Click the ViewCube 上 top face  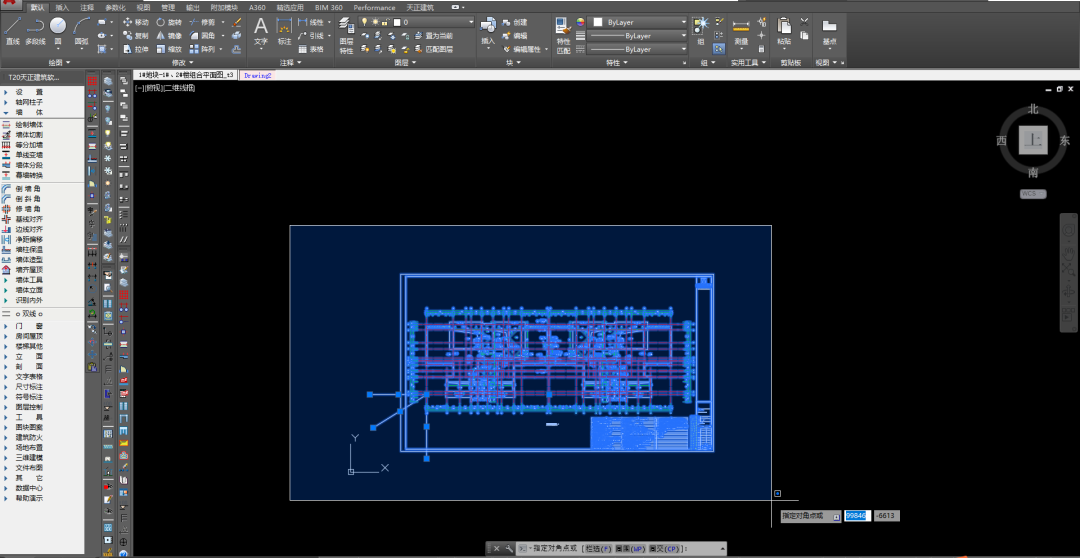point(1033,141)
